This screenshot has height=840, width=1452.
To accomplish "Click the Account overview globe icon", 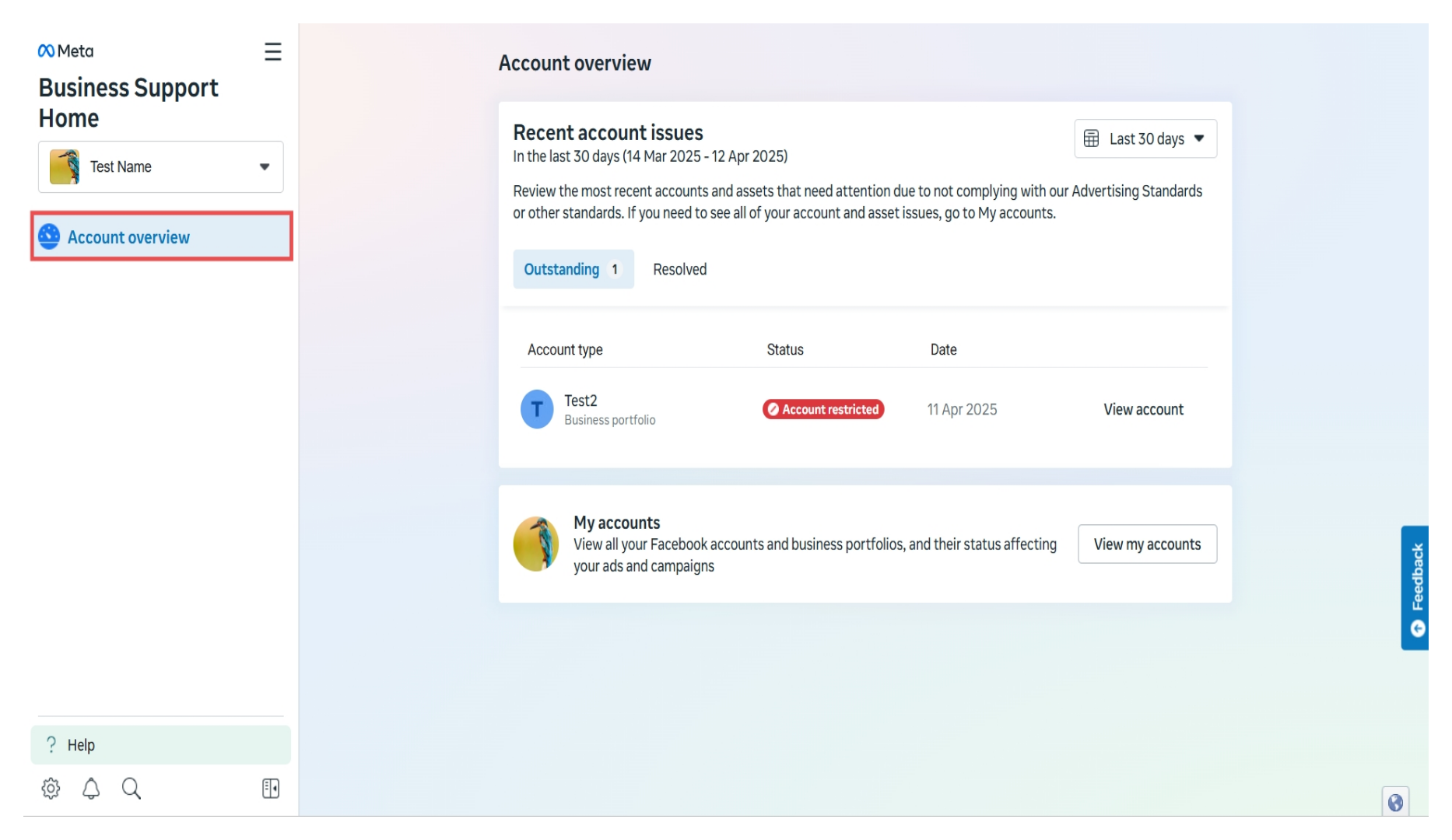I will point(49,237).
